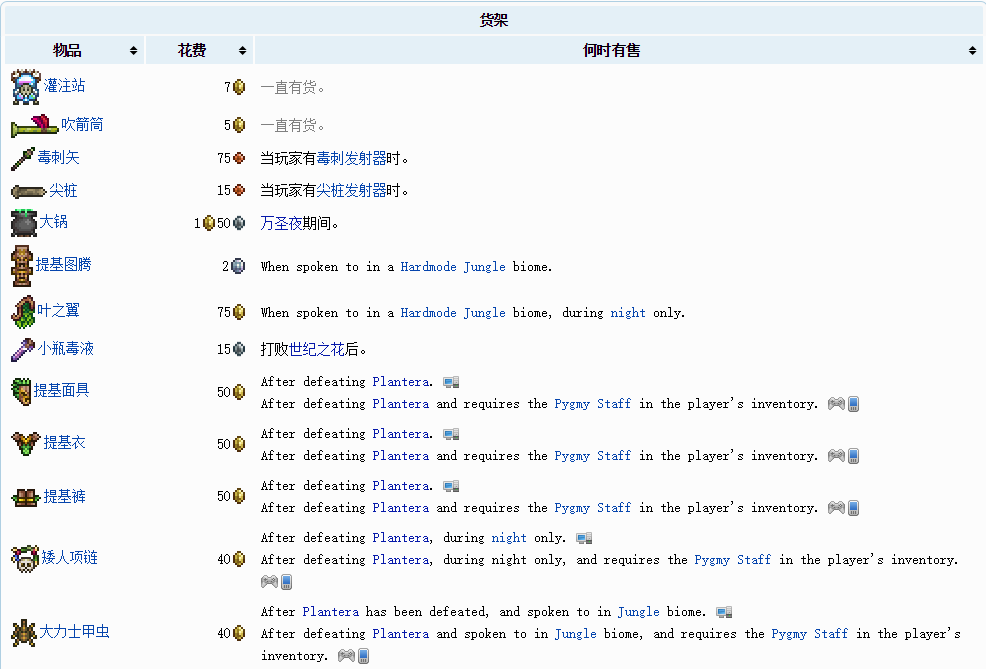Click the 吹箭筒 blowpipe icon
This screenshot has width=986, height=669.
click(35, 126)
